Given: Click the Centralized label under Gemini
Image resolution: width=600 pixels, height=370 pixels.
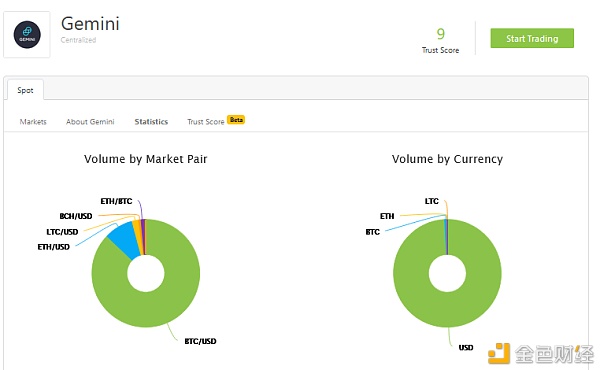Looking at the screenshot, I should 78,40.
